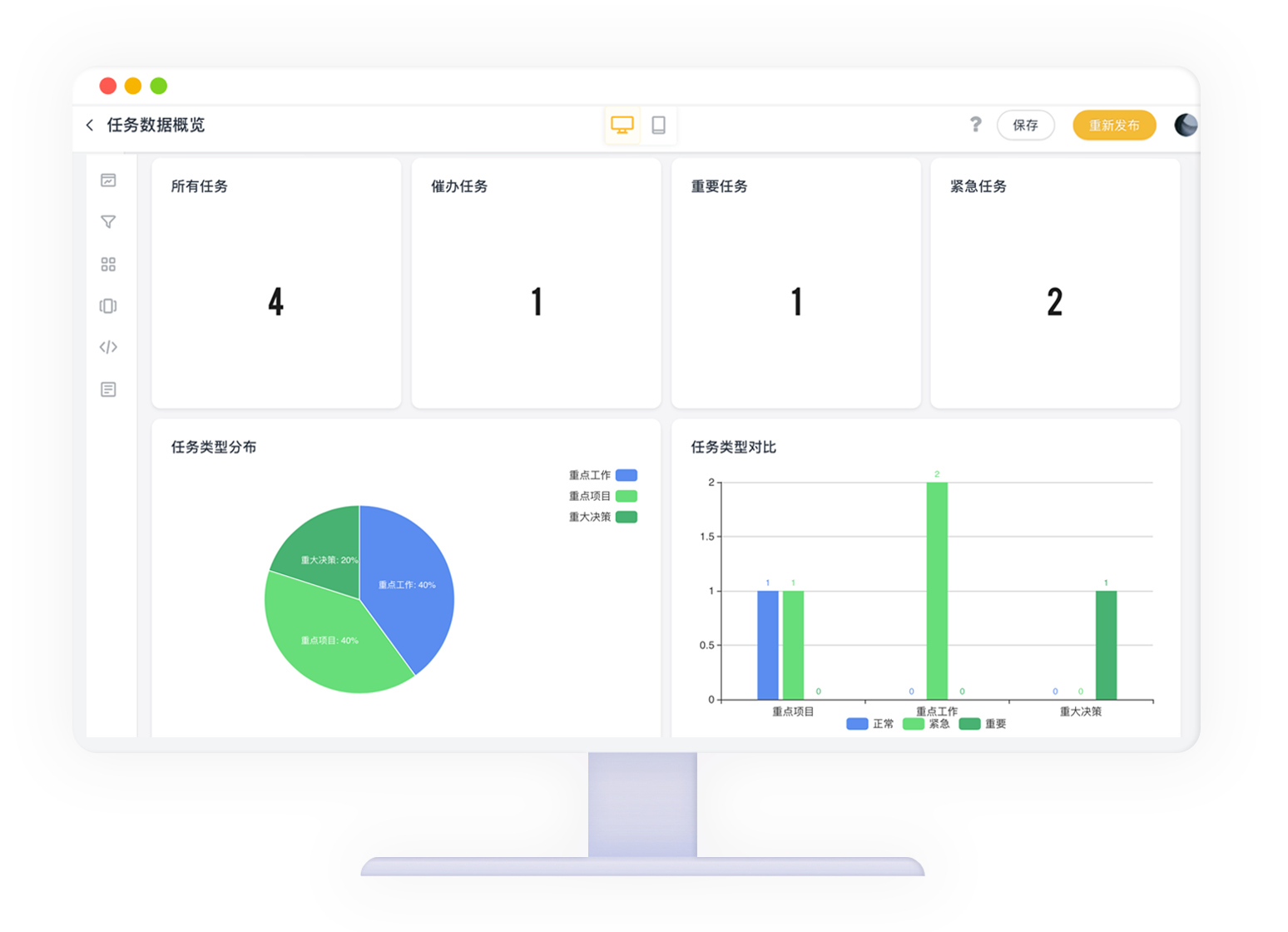This screenshot has height=932, width=1288.
Task: Open the user avatar menu
Action: point(1186,125)
